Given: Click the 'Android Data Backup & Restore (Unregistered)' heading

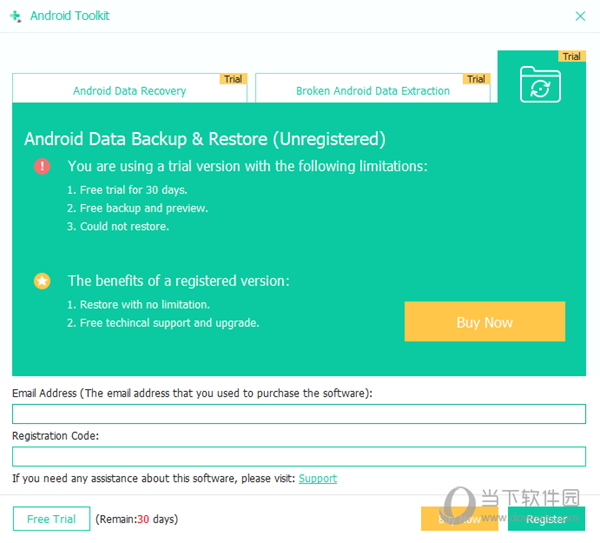Looking at the screenshot, I should [205, 139].
